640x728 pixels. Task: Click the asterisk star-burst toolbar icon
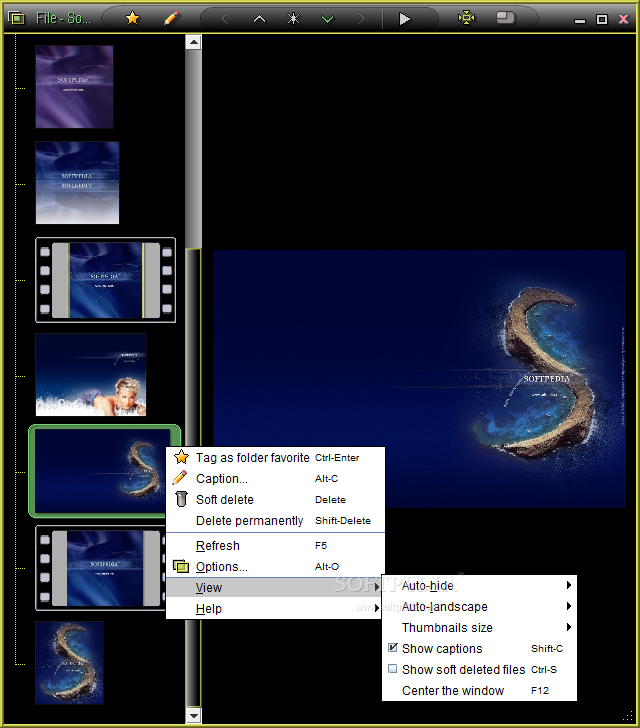(293, 19)
